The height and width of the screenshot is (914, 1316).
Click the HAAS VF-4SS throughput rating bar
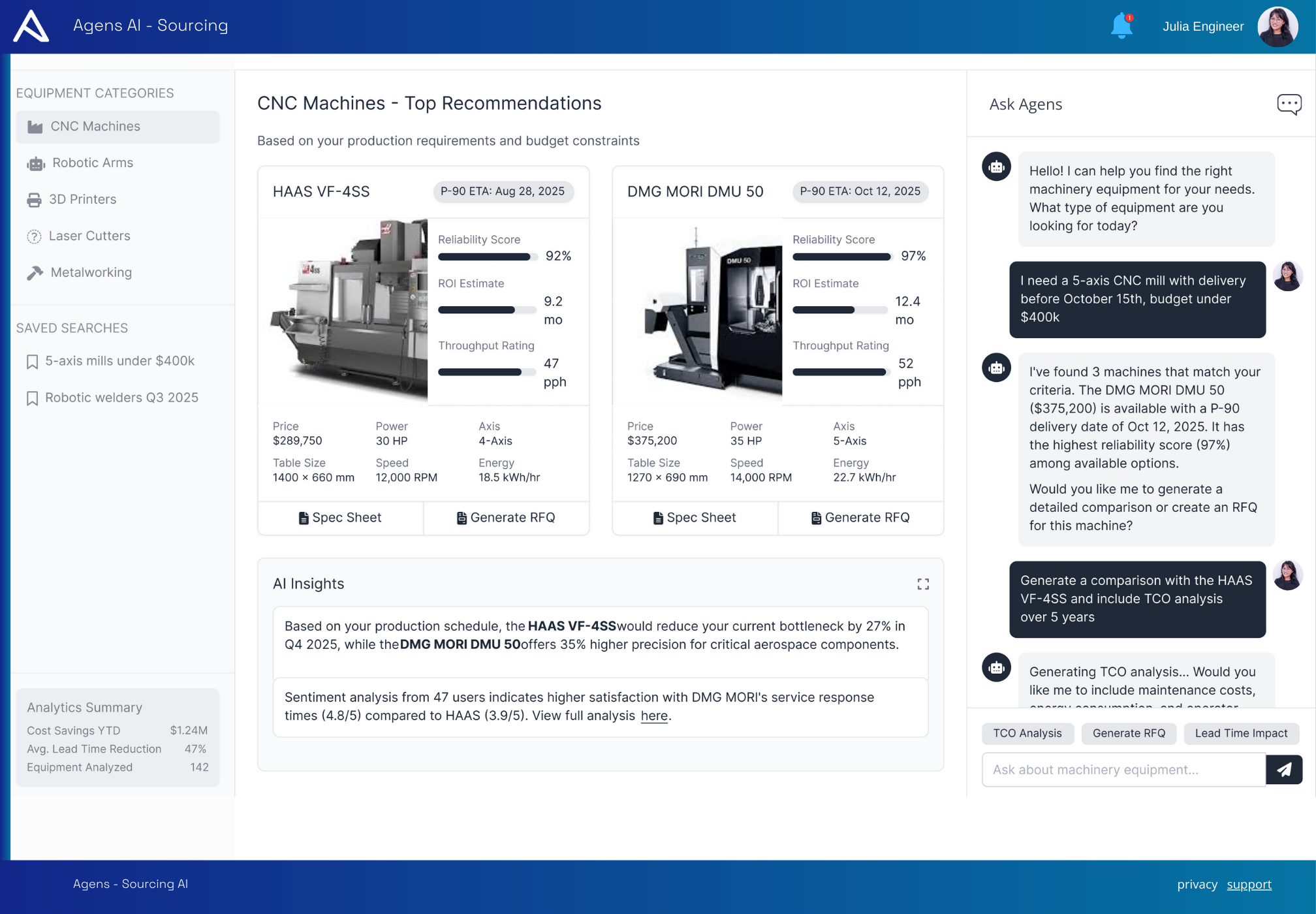click(487, 372)
